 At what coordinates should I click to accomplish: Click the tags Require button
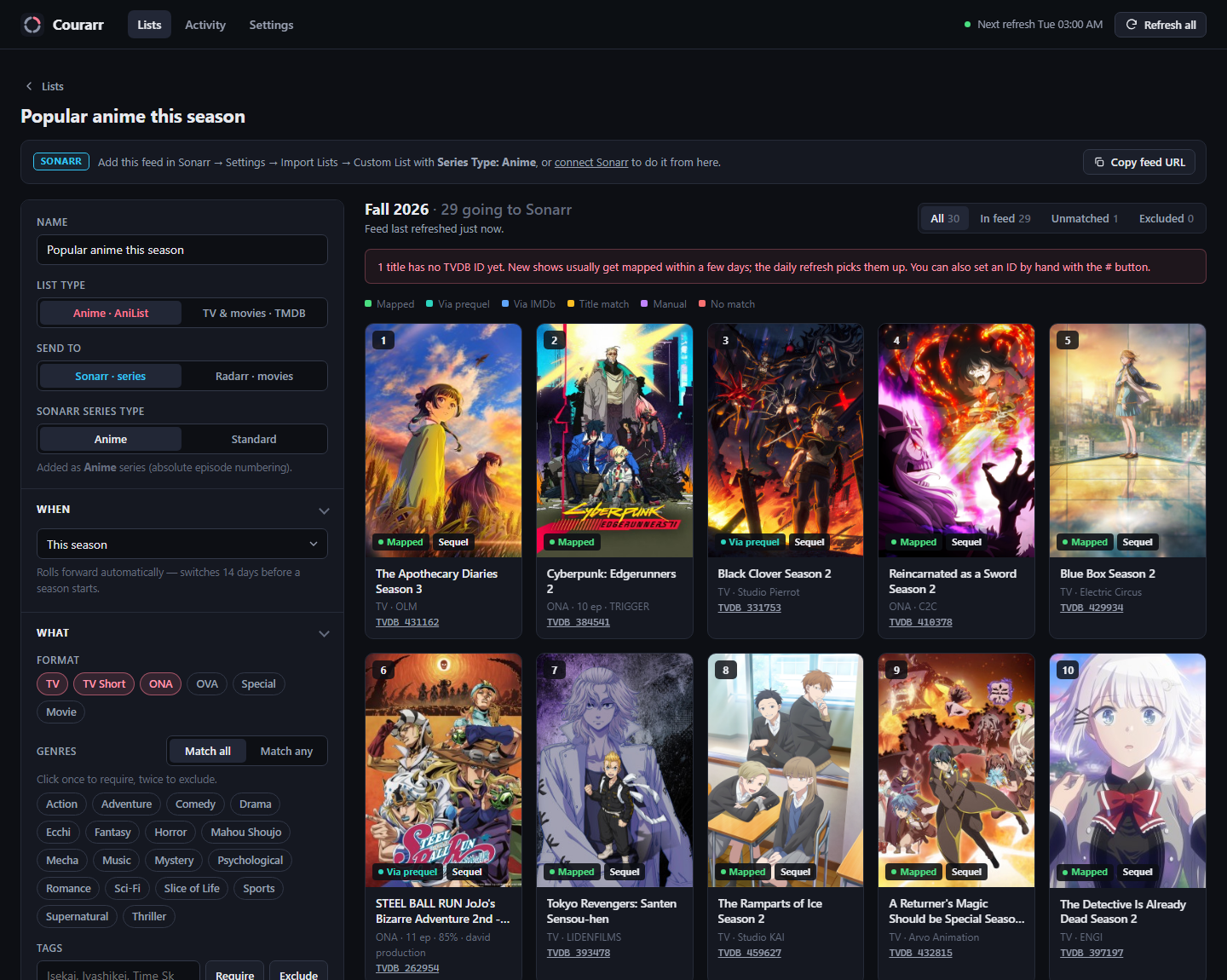(x=234, y=973)
